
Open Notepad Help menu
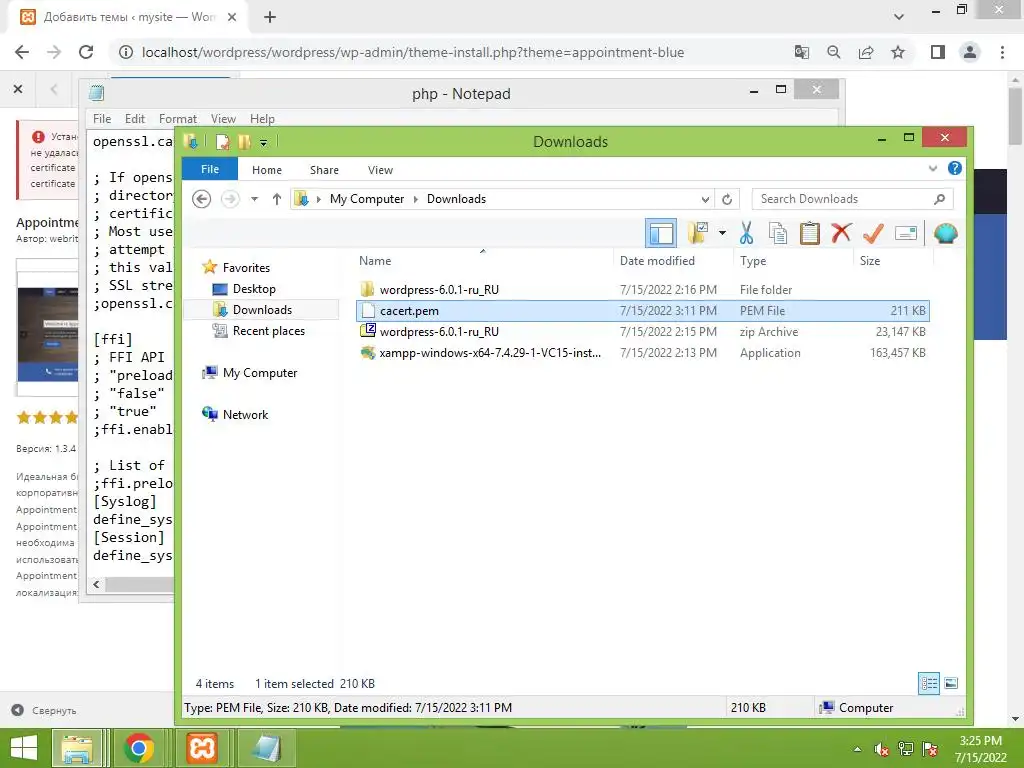[x=262, y=119]
